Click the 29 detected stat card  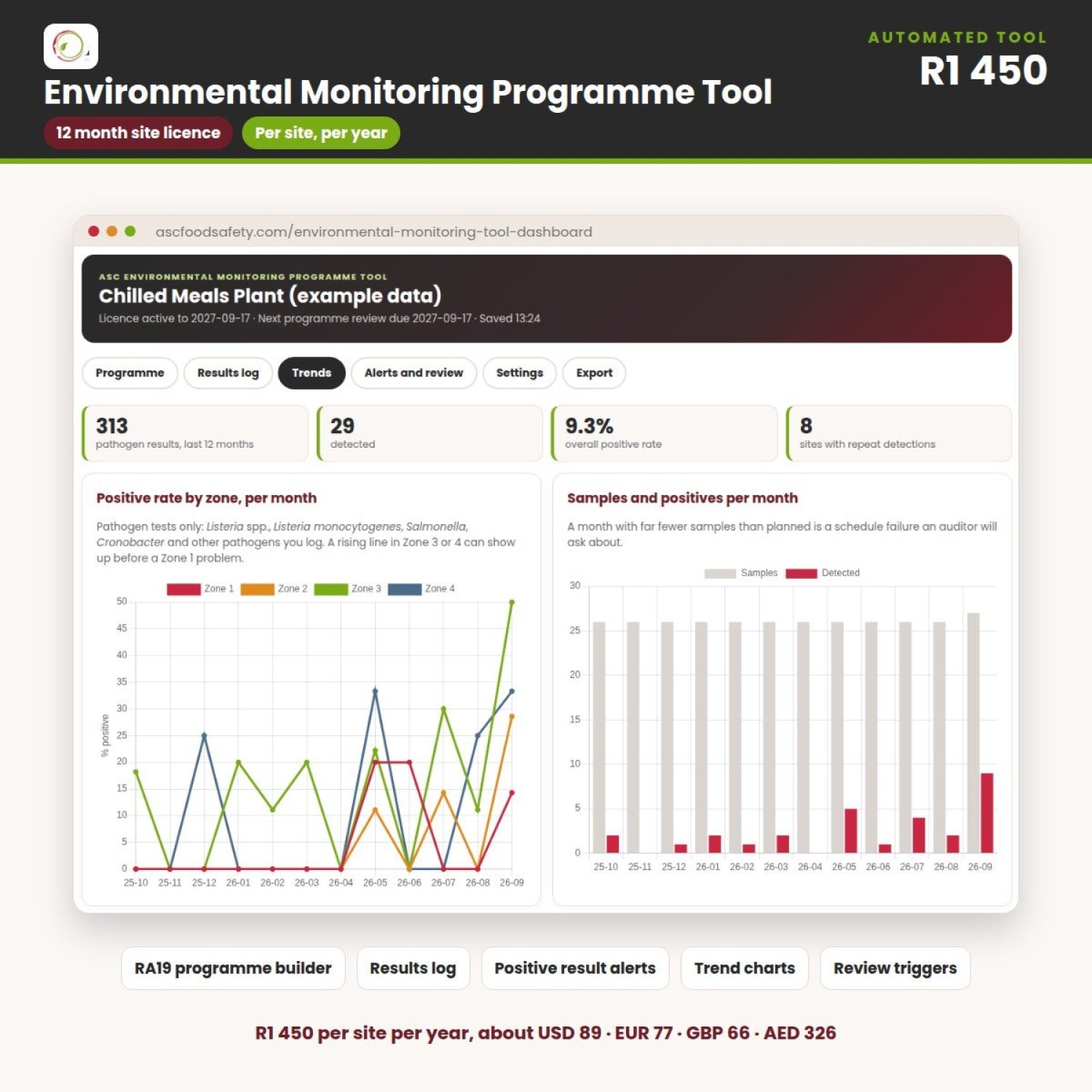pyautogui.click(x=430, y=433)
